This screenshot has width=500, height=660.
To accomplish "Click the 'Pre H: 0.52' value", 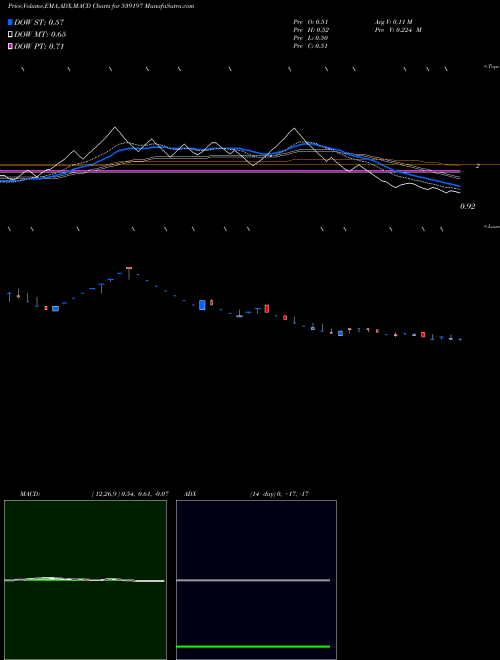I will 311,30.
